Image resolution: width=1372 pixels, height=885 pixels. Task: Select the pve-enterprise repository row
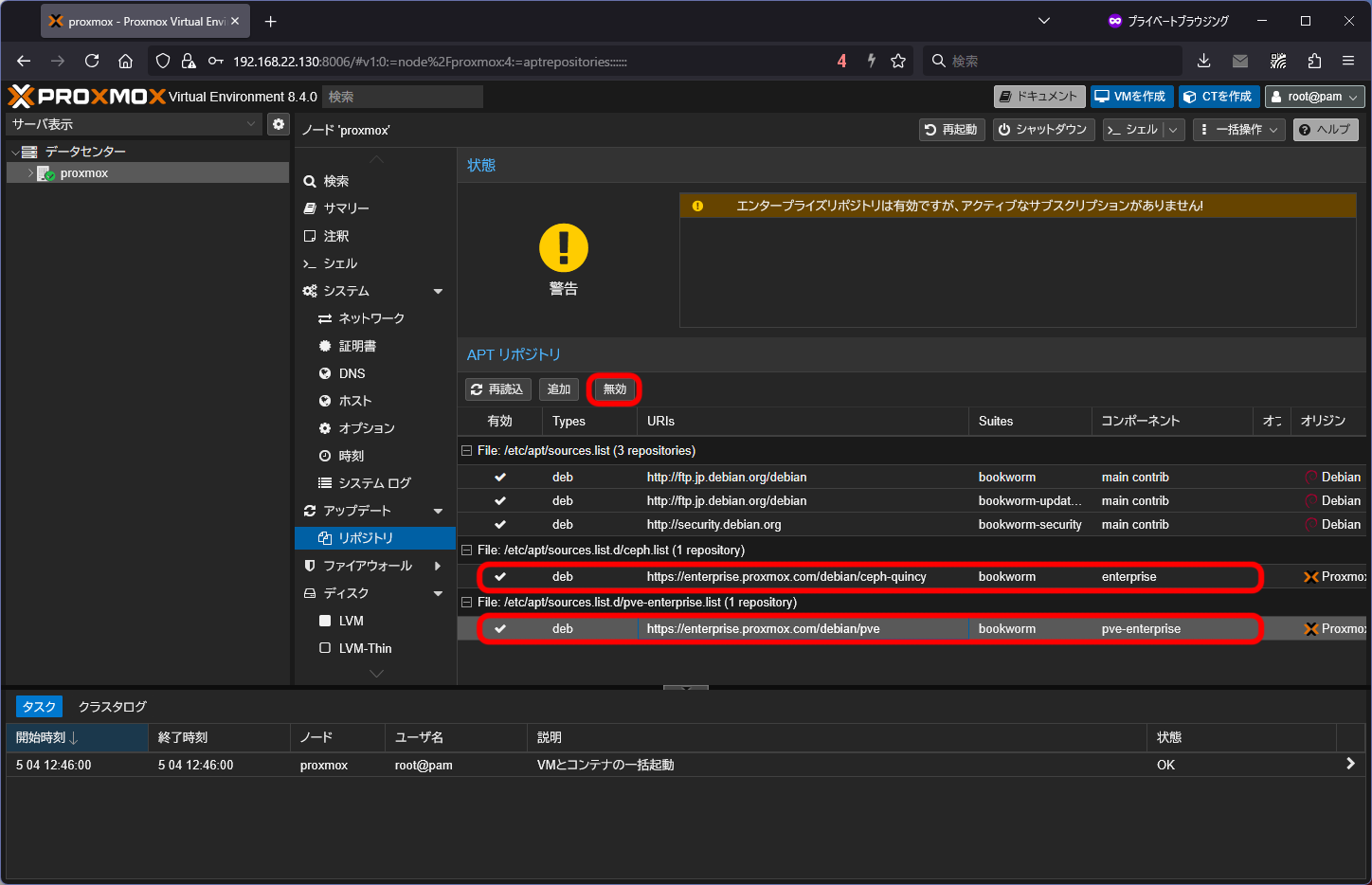[x=912, y=629]
